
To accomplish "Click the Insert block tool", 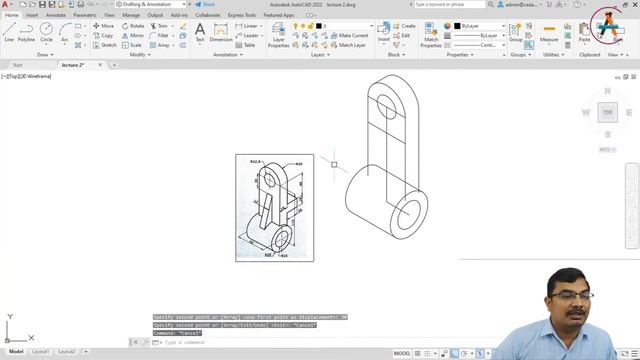I will [384, 32].
